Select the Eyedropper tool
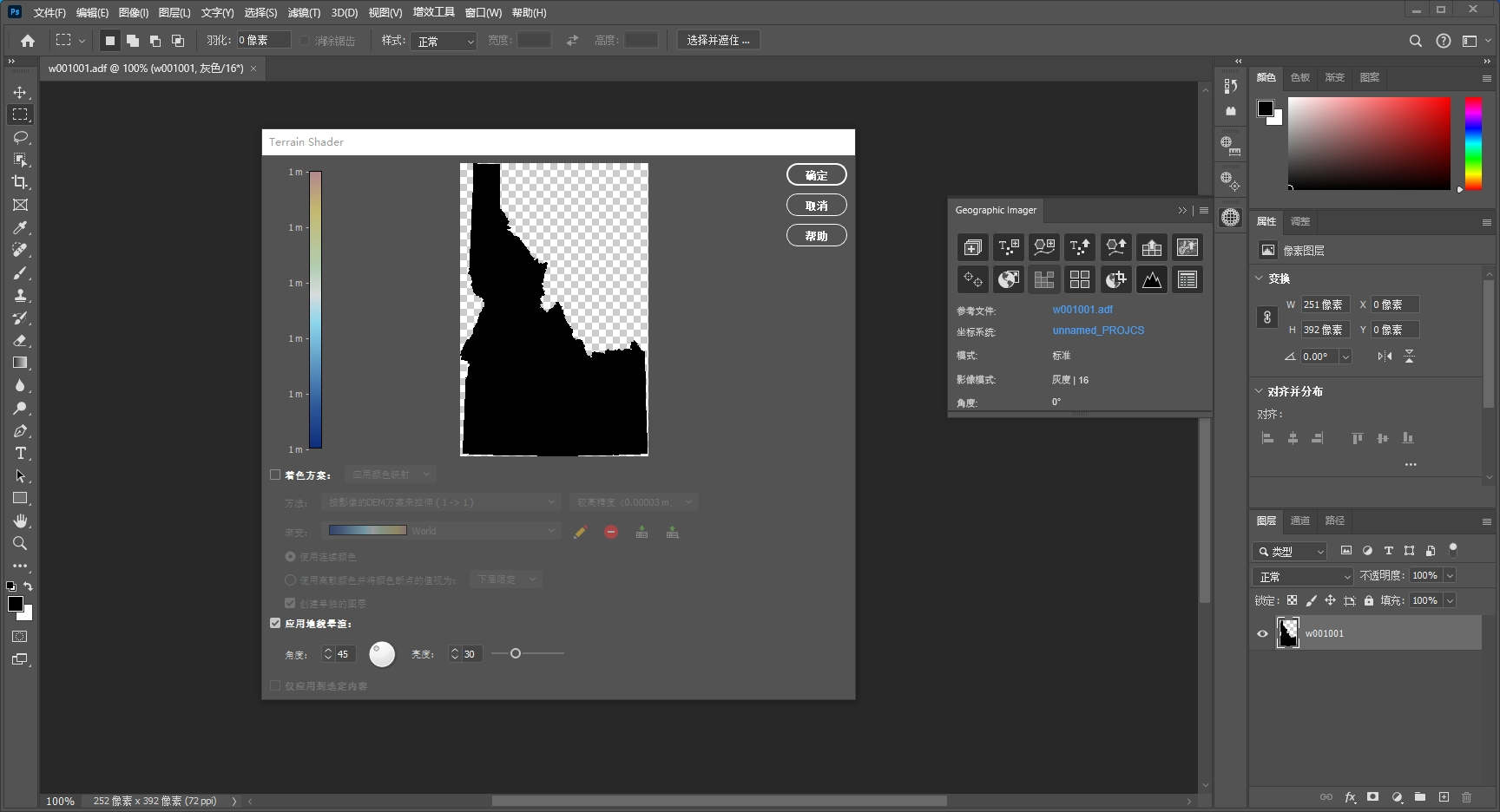 [x=20, y=227]
